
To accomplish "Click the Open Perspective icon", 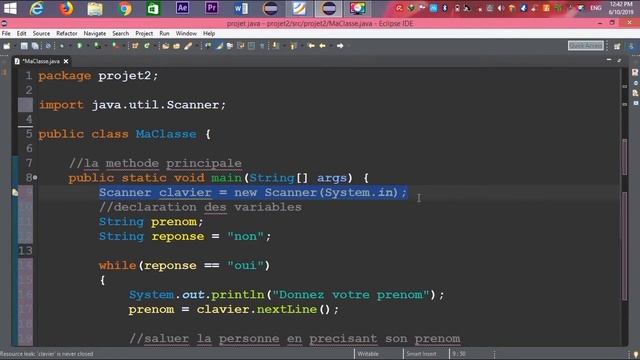I will (x=617, y=46).
